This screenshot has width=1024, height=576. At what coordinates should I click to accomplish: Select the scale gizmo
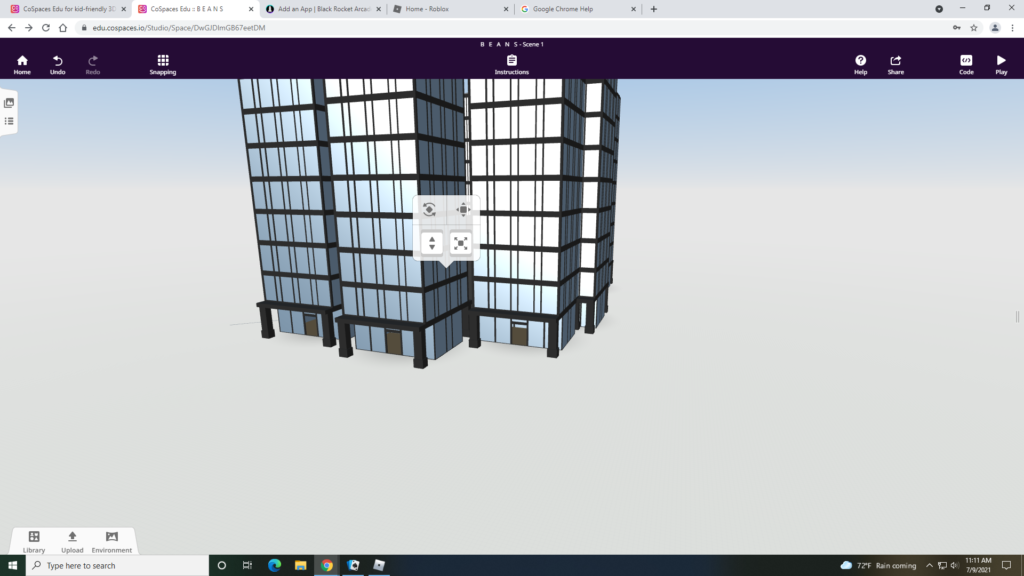point(461,244)
